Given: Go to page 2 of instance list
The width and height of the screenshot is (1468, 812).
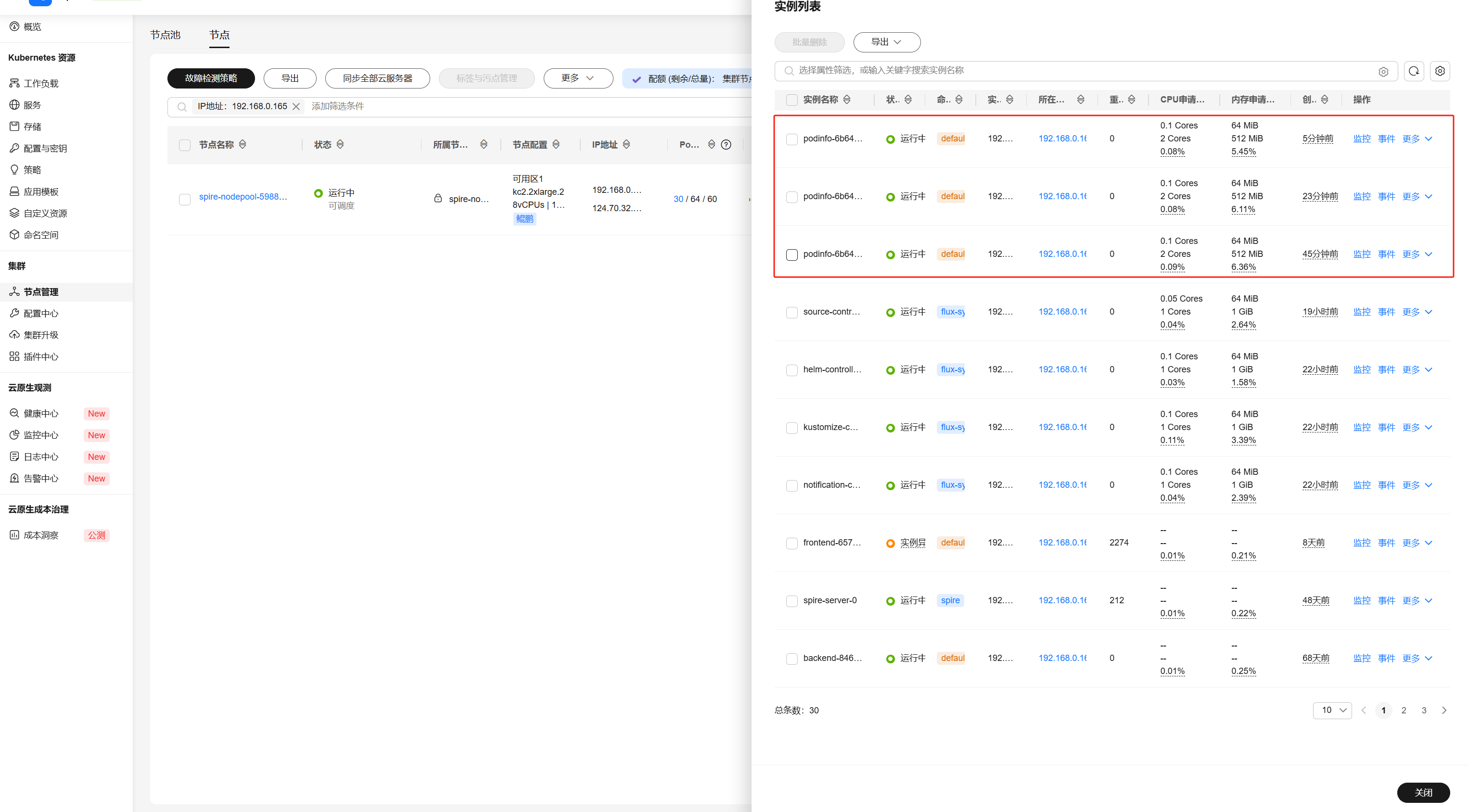Looking at the screenshot, I should click(x=1404, y=710).
